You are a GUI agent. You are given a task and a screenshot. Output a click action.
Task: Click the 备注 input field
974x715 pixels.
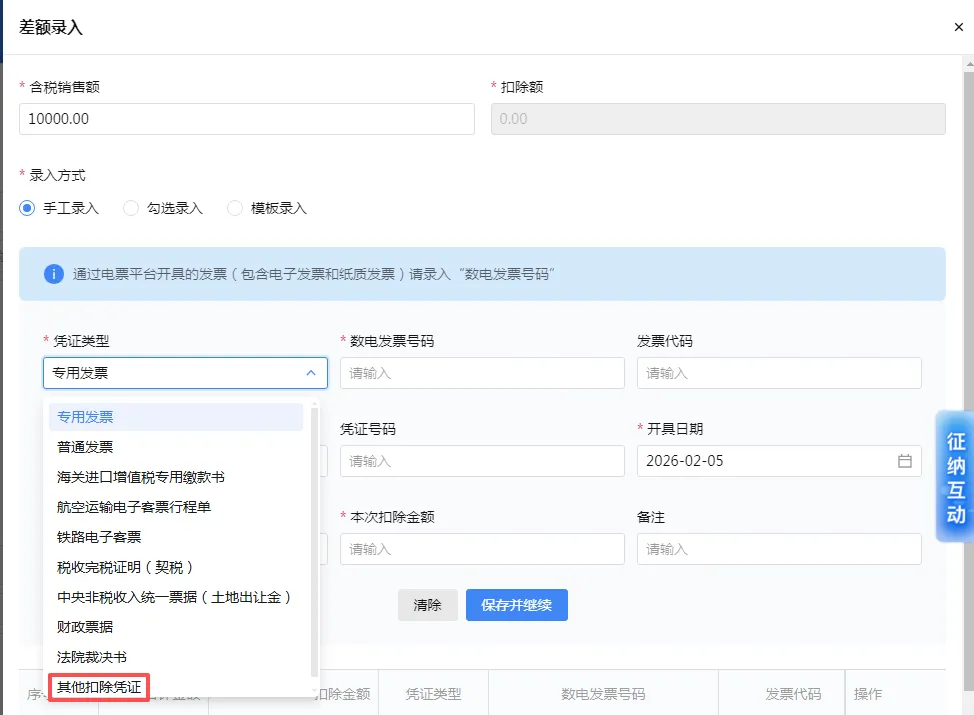pos(779,549)
